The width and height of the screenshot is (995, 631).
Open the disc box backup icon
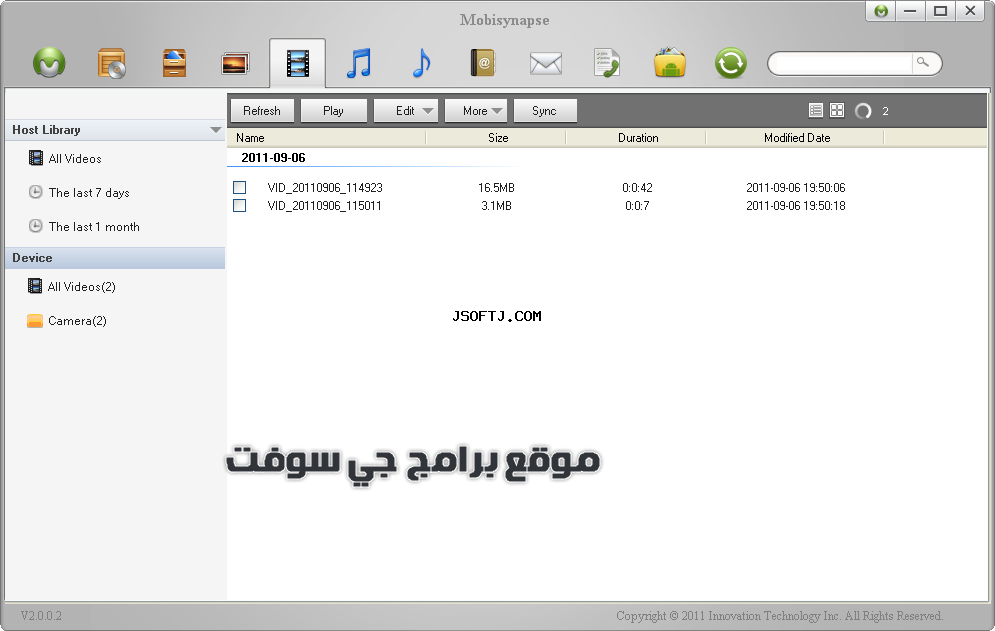(x=112, y=63)
